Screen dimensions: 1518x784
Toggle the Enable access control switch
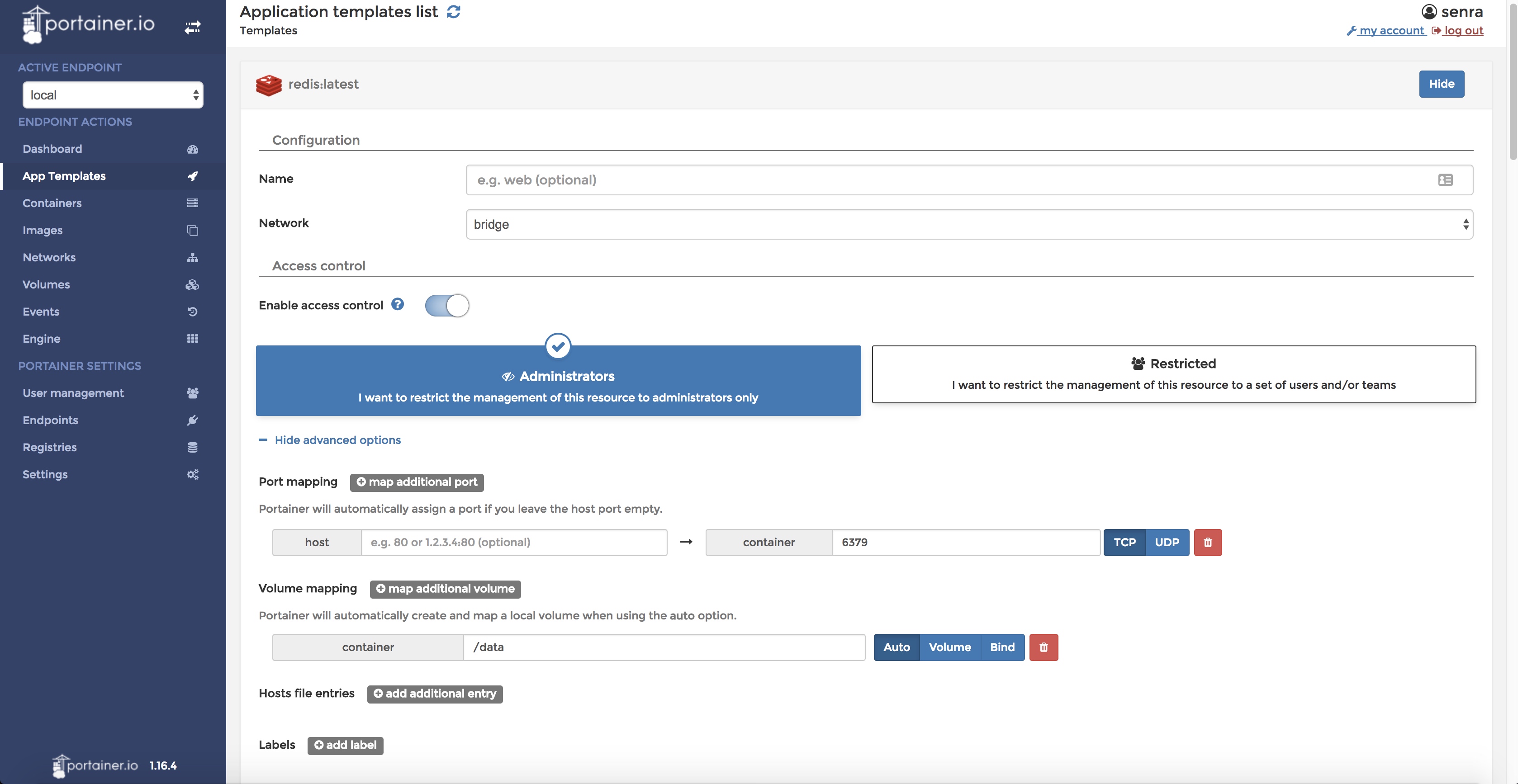pyautogui.click(x=447, y=305)
